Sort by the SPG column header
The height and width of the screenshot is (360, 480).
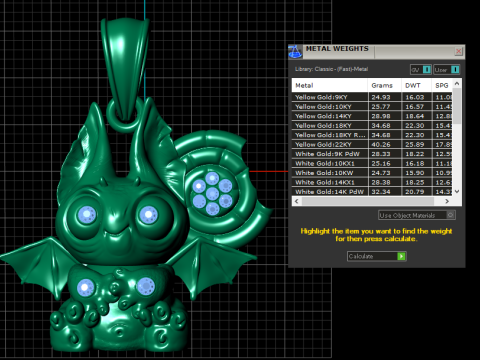click(442, 85)
